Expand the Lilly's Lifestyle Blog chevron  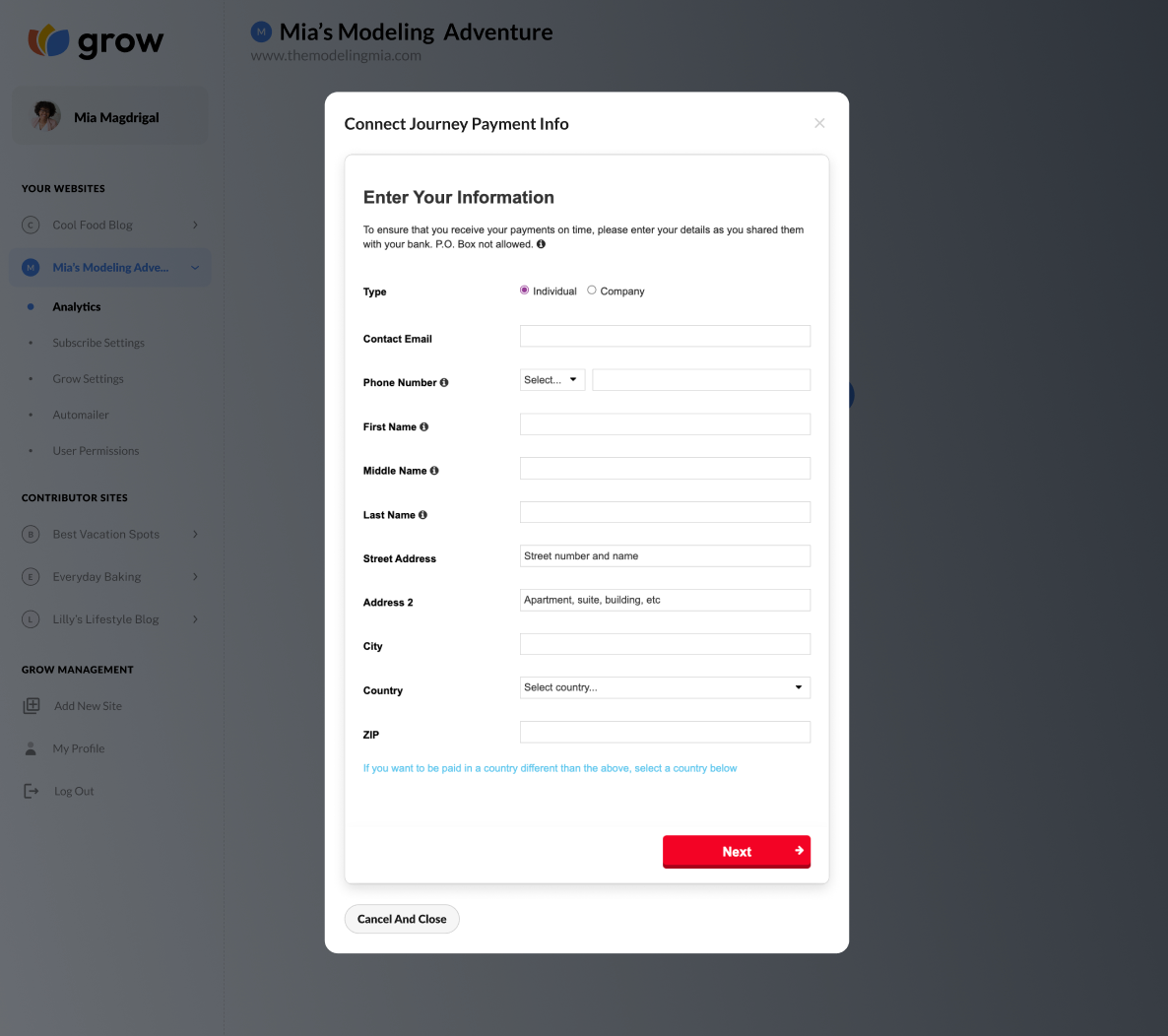click(195, 618)
